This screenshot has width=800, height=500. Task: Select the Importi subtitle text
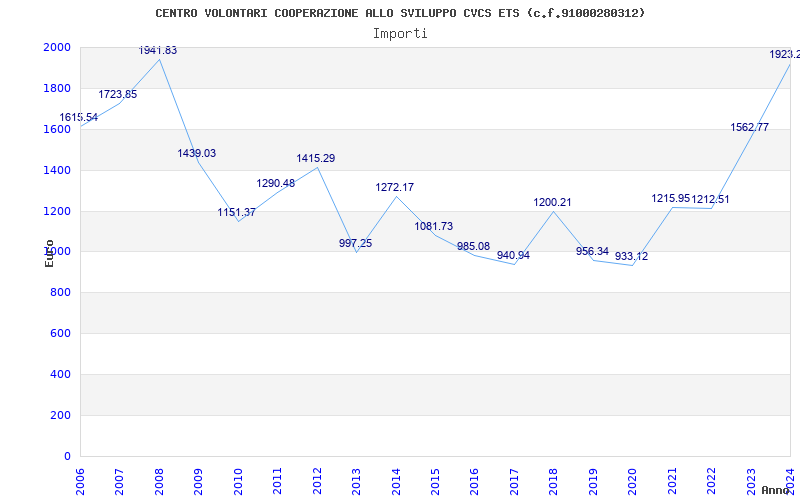[x=400, y=33]
